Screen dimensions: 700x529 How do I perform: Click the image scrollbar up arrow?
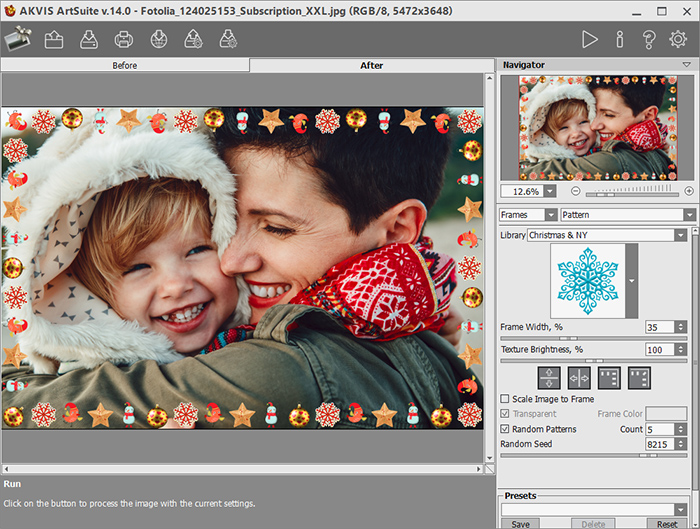click(489, 78)
